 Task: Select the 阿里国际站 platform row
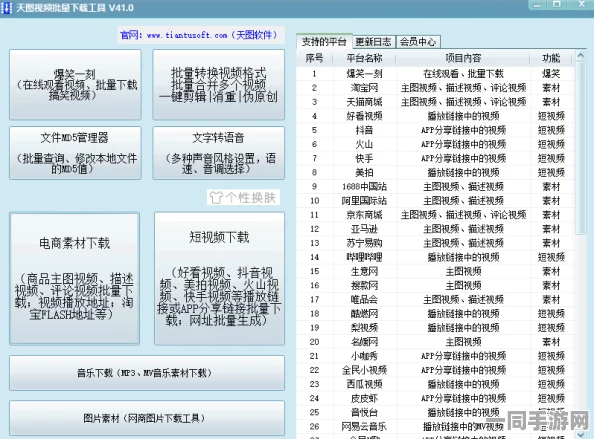(x=435, y=201)
